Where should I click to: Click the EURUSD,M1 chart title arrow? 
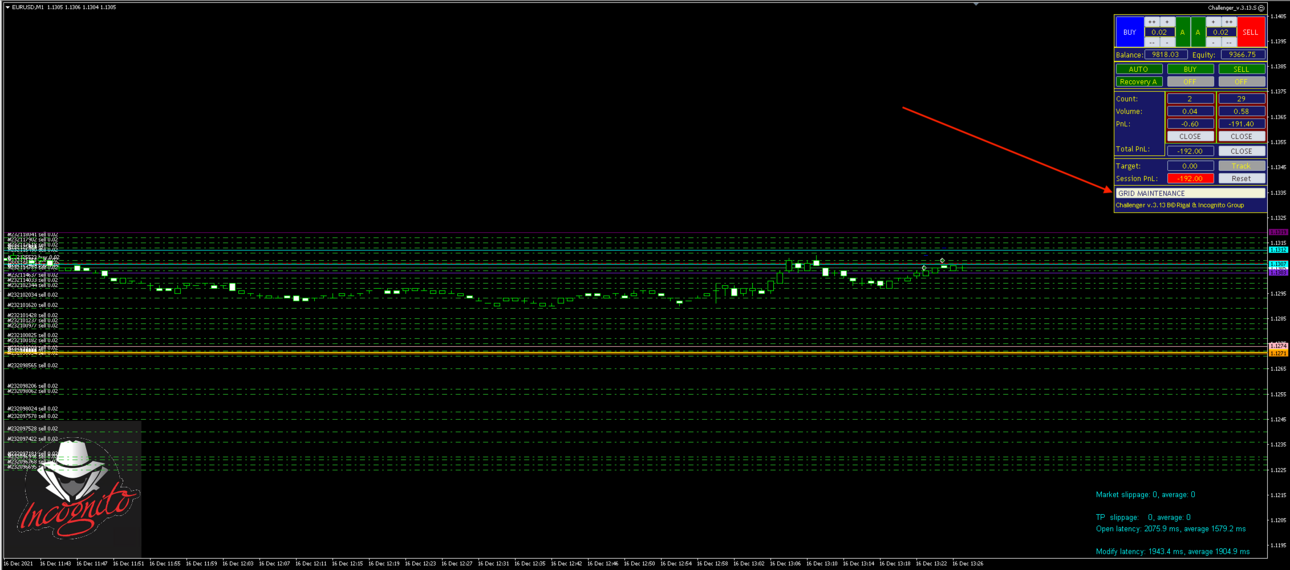(x=8, y=7)
